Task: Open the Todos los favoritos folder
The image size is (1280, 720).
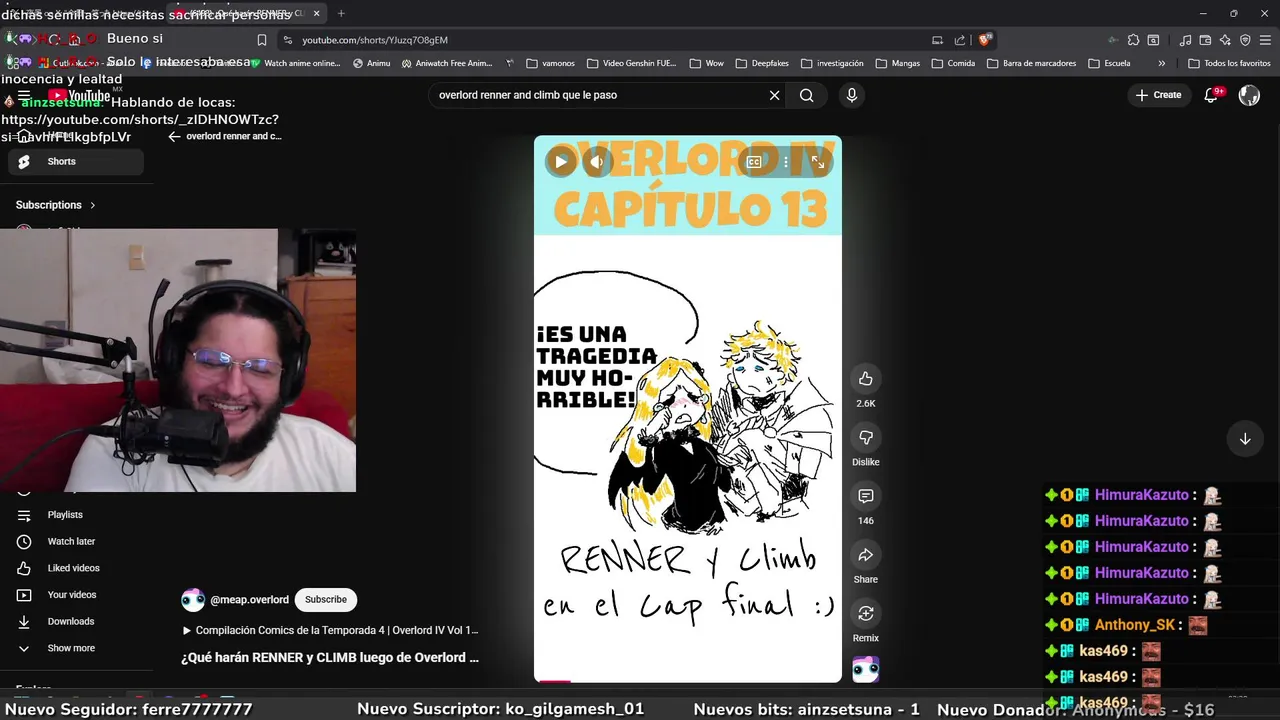Action: point(1229,63)
